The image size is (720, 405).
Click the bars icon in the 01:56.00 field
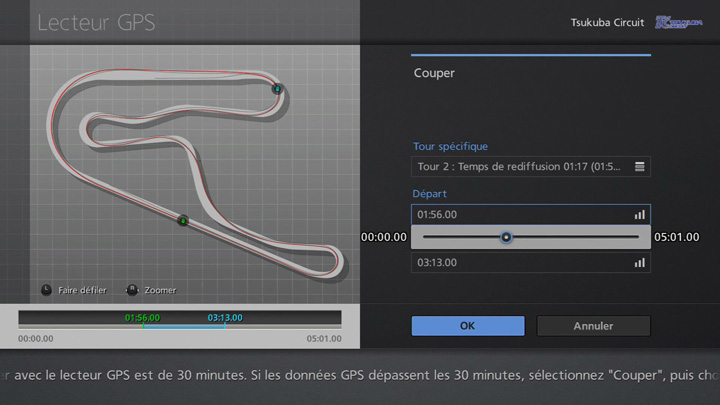(639, 215)
